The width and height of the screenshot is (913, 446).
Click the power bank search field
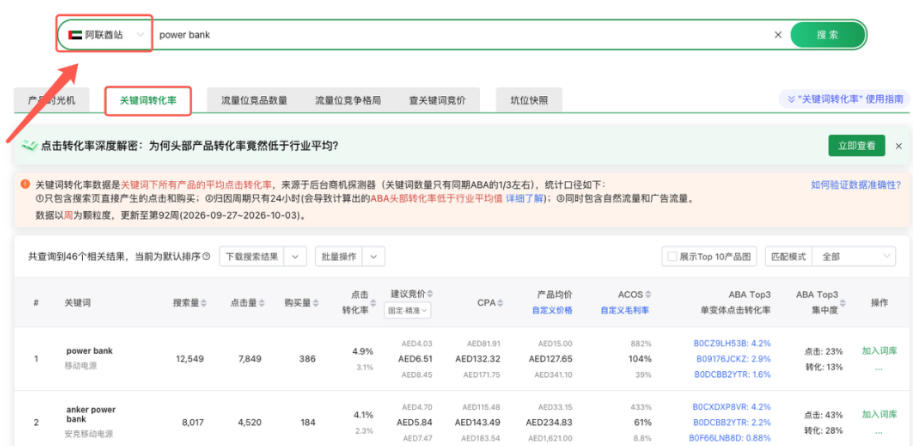coord(460,35)
